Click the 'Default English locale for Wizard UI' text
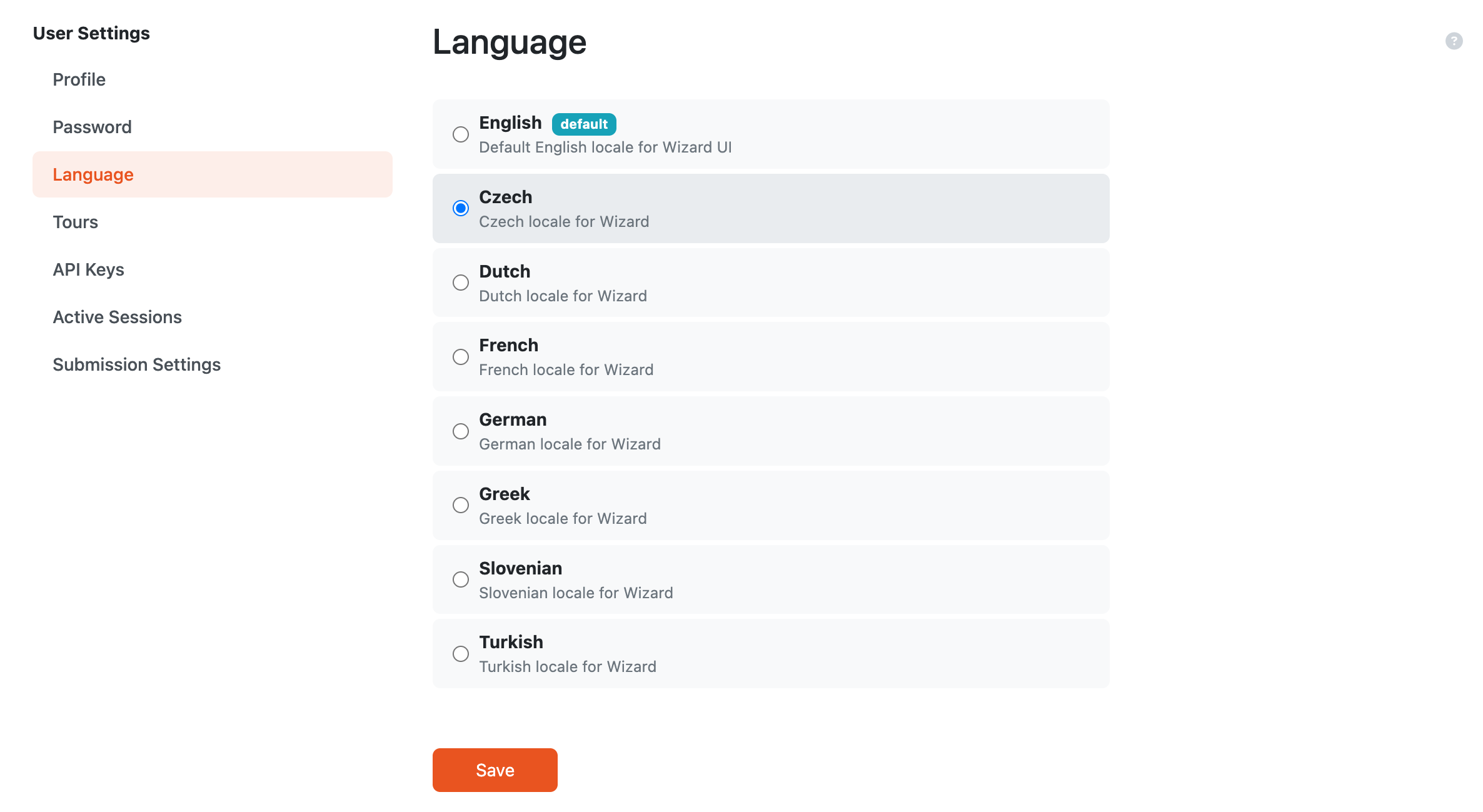 coord(605,148)
